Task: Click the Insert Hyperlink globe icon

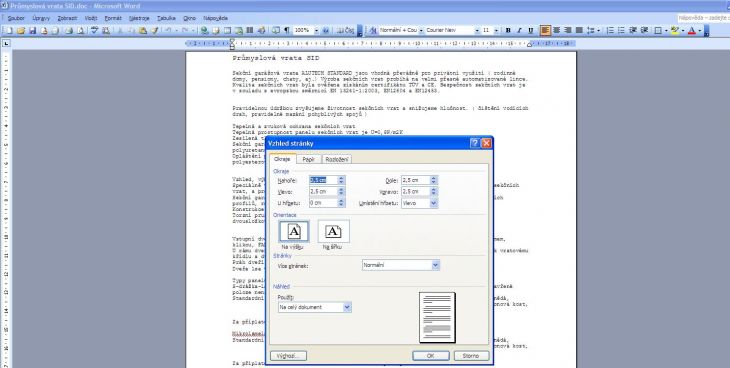Action: (204, 31)
